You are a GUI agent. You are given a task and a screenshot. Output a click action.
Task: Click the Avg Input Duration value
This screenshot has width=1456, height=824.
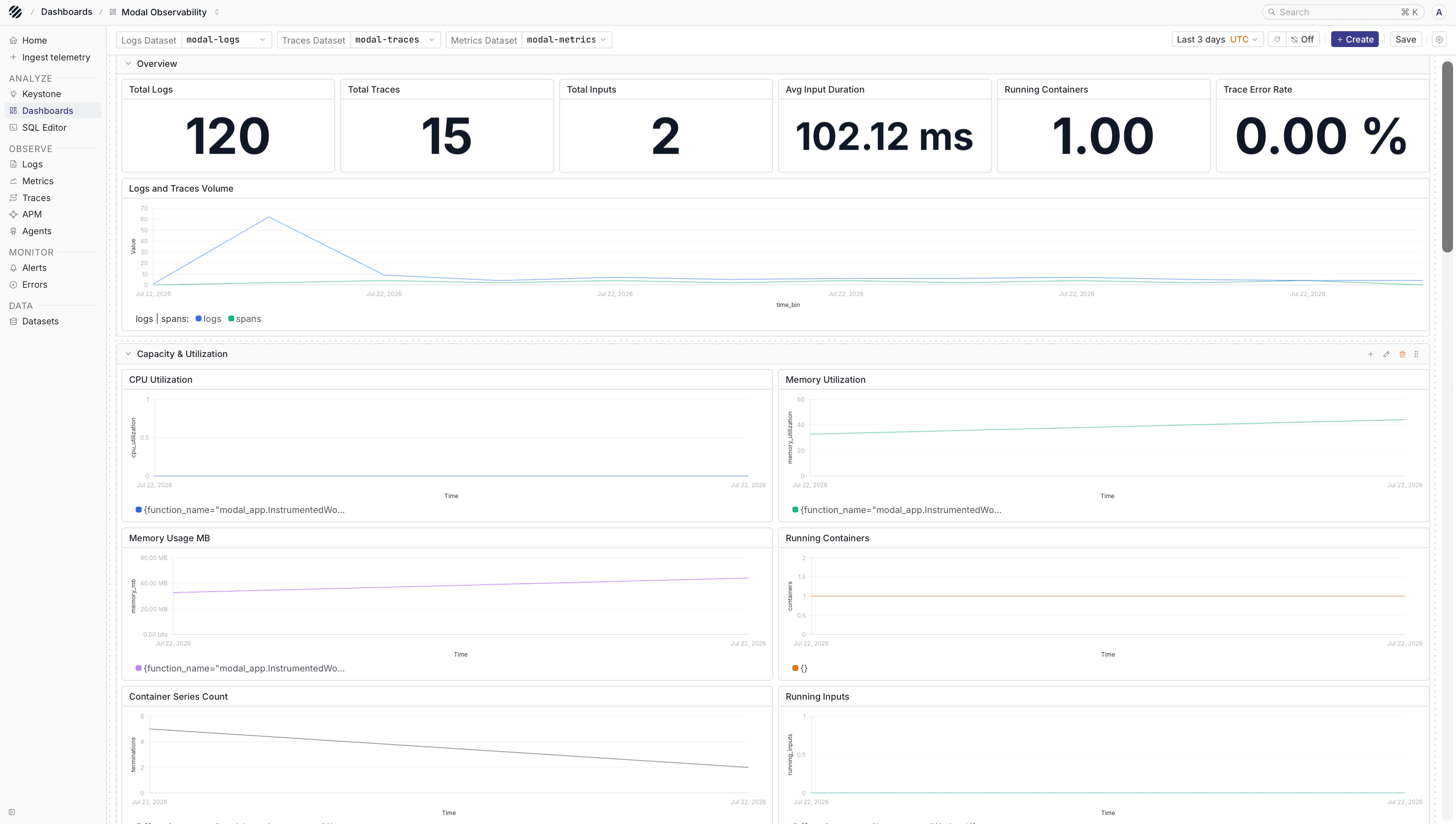884,136
